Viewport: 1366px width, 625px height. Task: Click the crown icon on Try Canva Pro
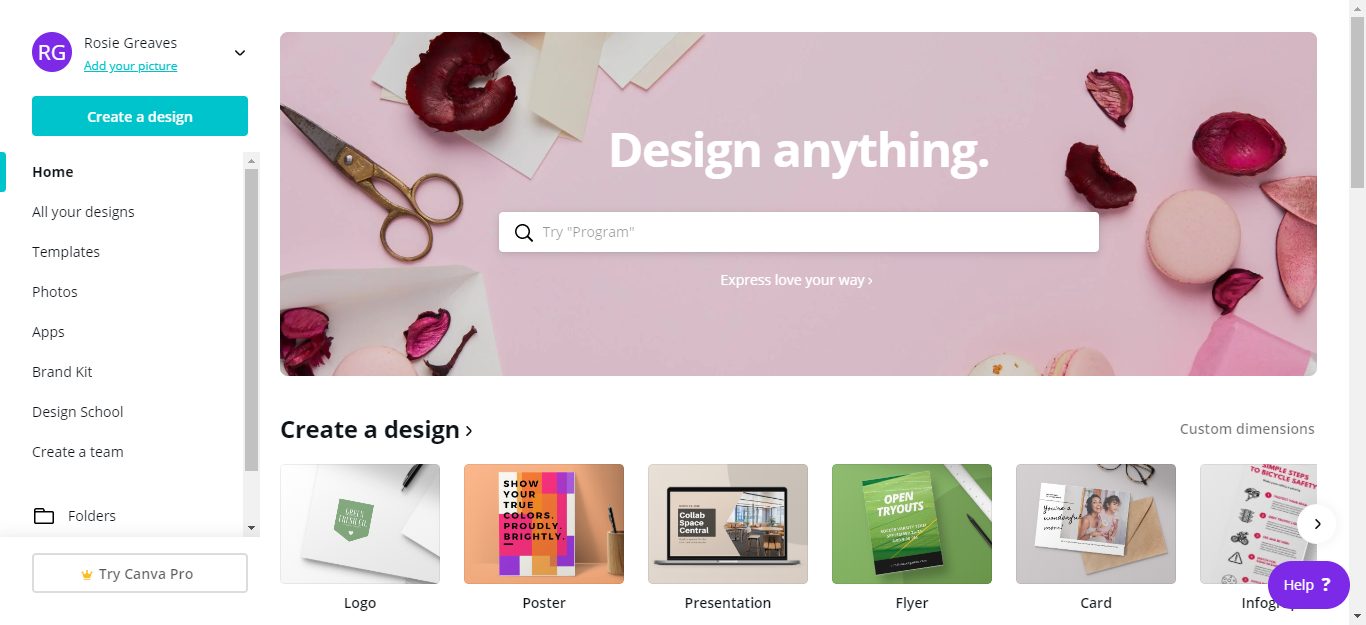tap(87, 574)
